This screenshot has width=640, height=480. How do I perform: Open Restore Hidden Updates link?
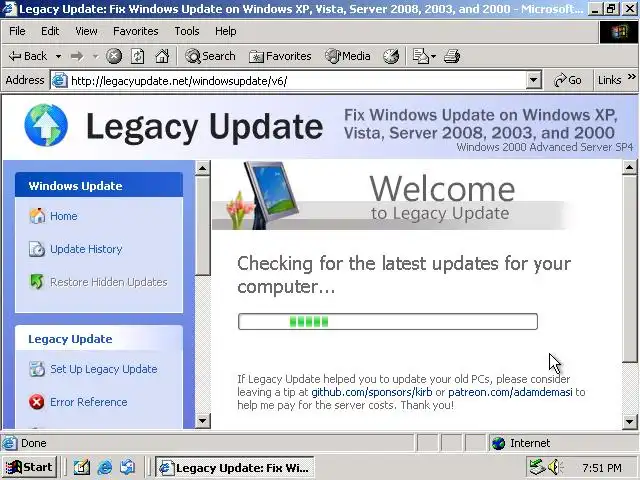[x=109, y=282]
